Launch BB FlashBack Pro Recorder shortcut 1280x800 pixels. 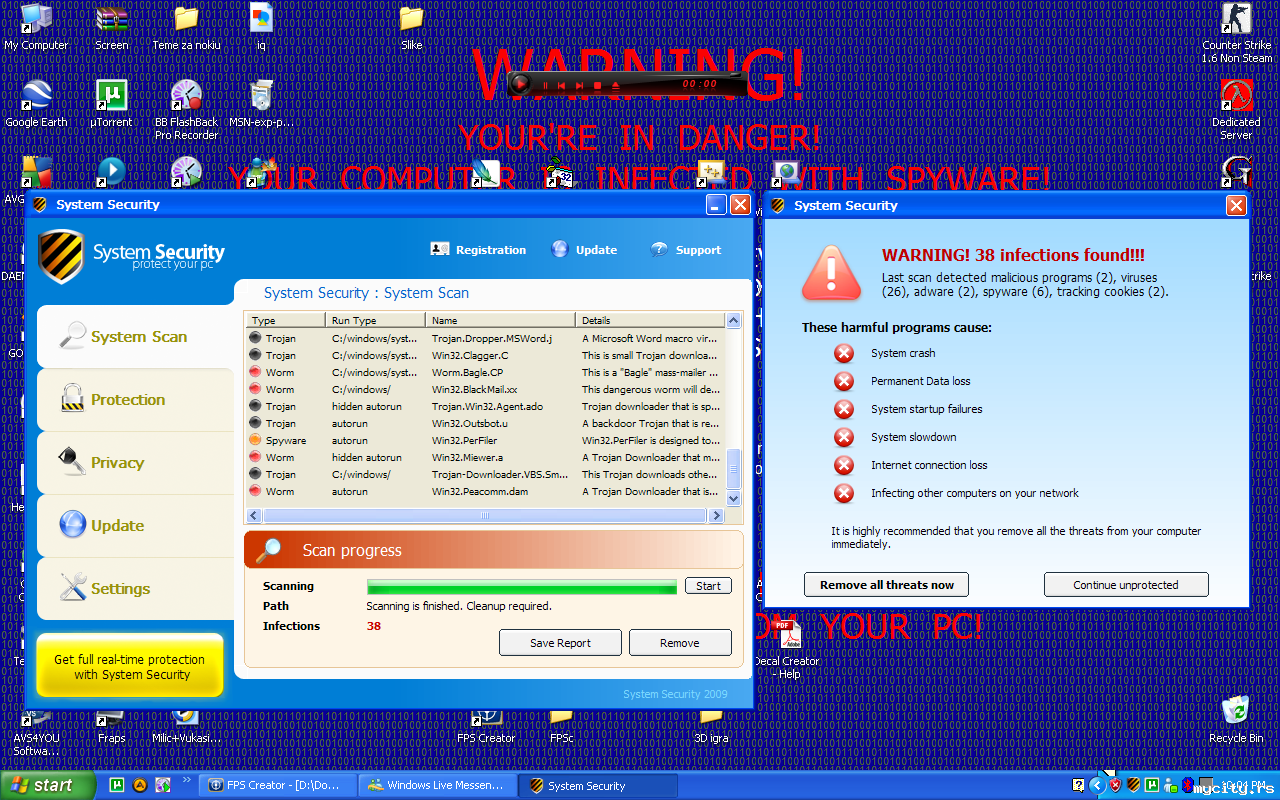pyautogui.click(x=186, y=109)
